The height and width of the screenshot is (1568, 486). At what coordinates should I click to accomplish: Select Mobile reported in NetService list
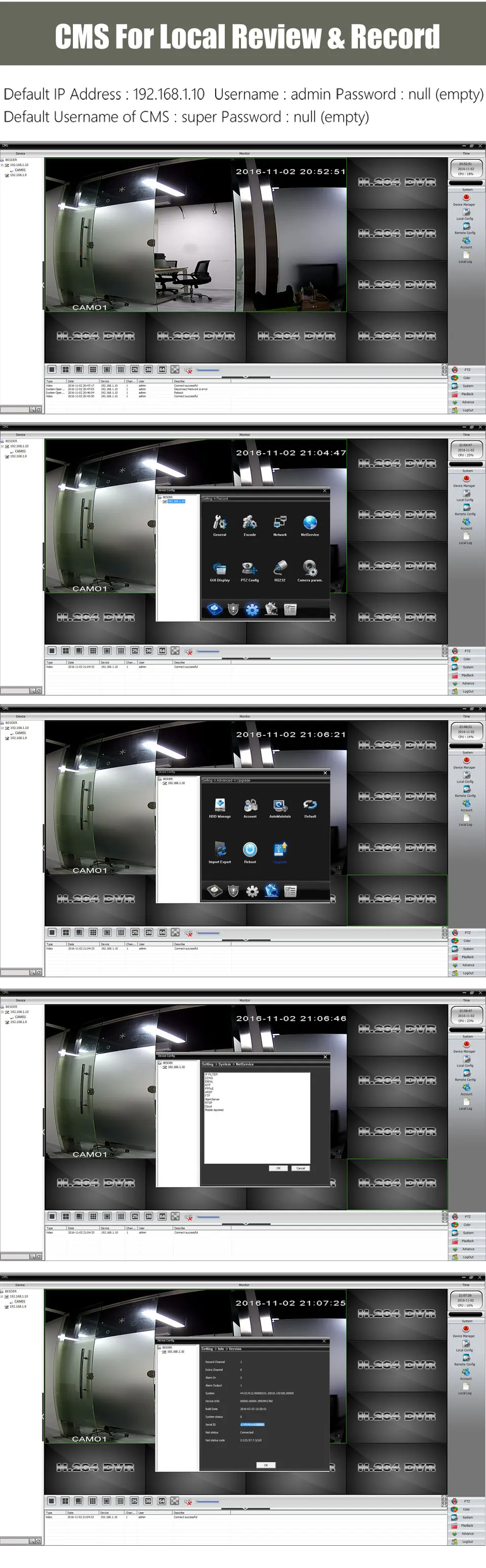tap(214, 1110)
